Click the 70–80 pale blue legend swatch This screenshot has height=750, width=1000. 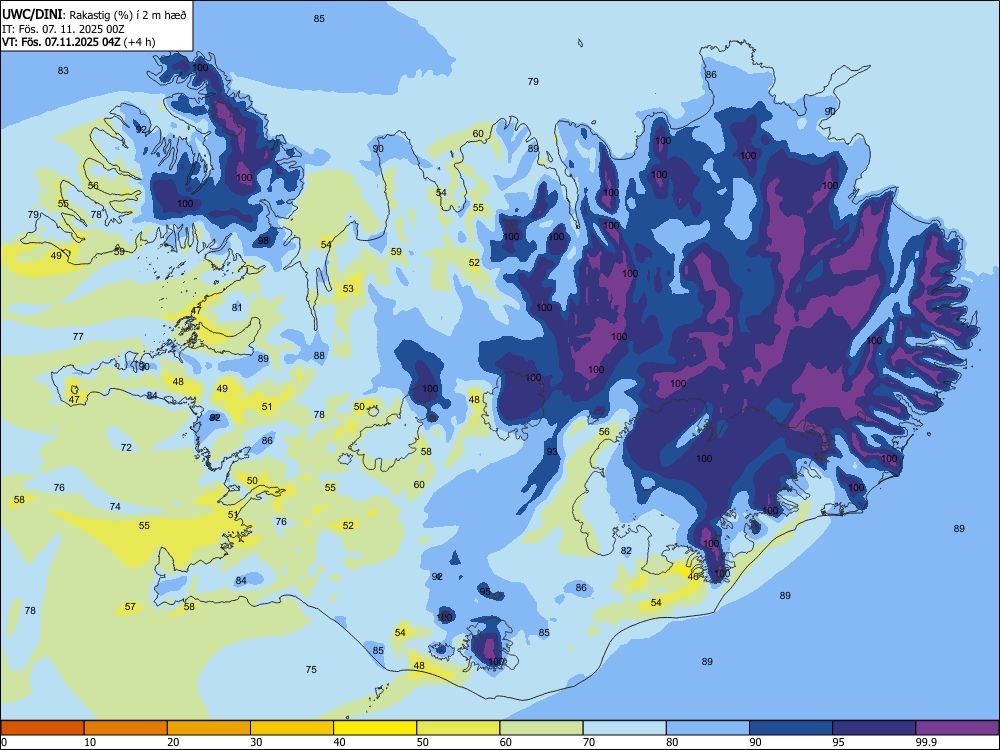pyautogui.click(x=624, y=728)
